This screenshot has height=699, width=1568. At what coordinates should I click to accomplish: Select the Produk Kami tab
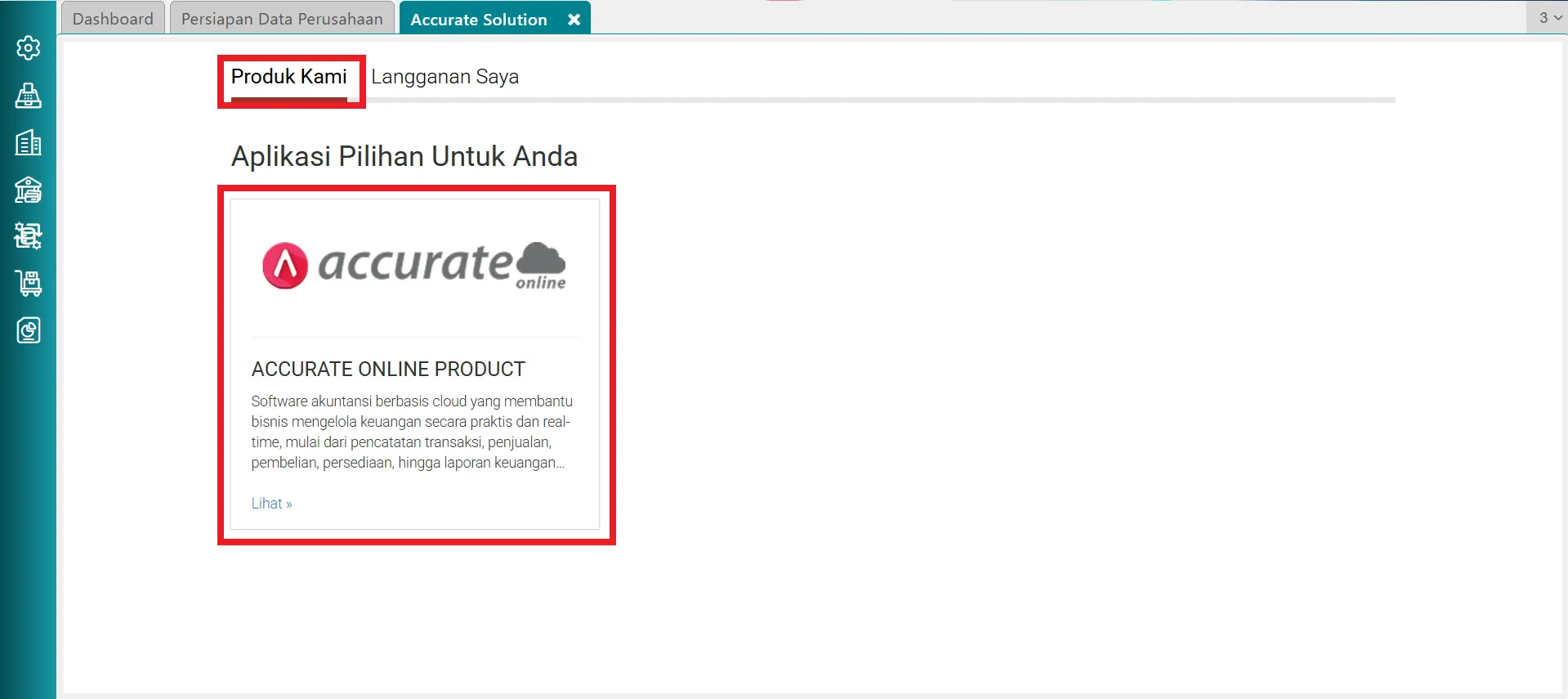[289, 77]
